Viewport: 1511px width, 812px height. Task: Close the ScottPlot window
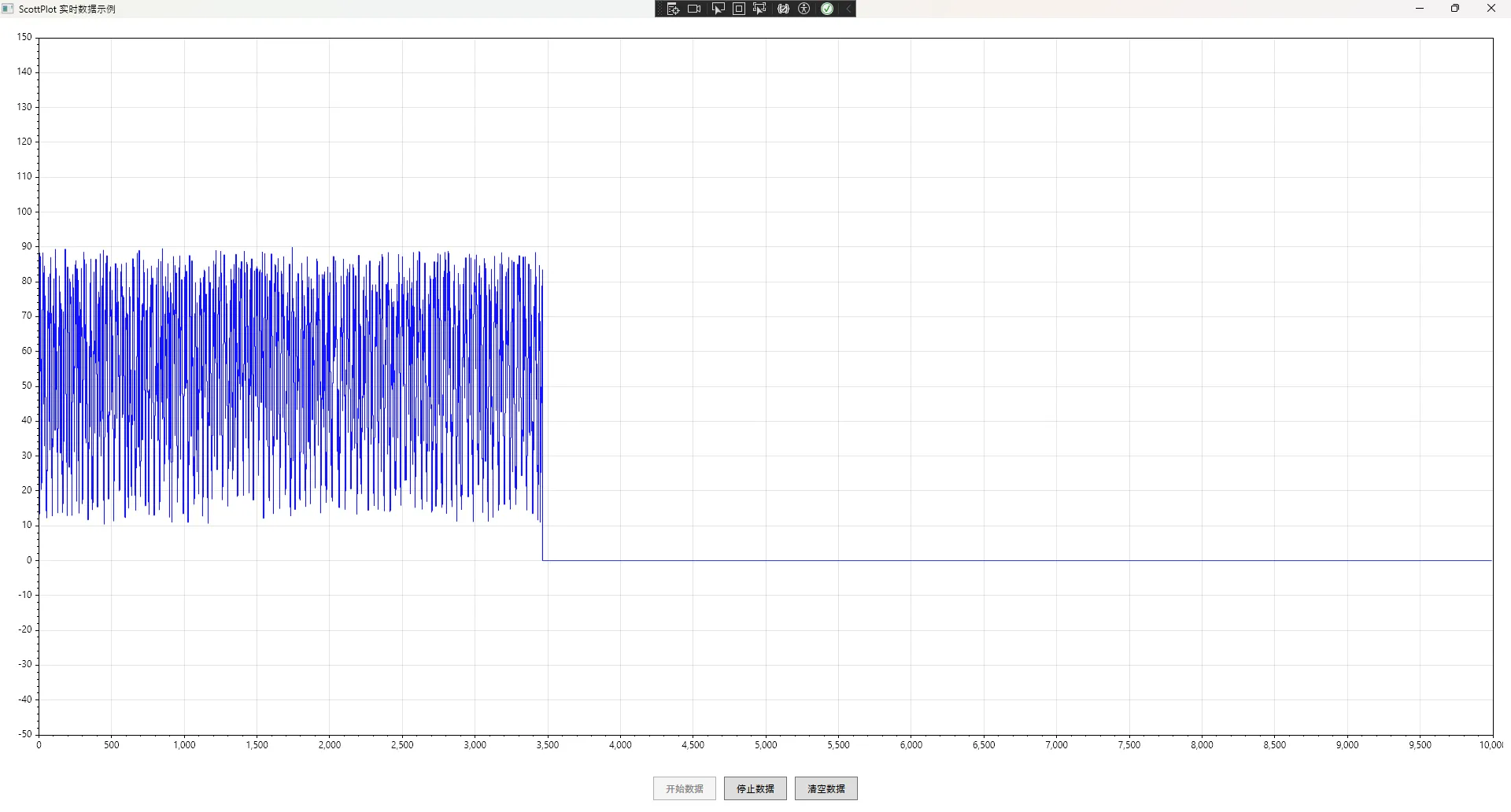[x=1491, y=9]
